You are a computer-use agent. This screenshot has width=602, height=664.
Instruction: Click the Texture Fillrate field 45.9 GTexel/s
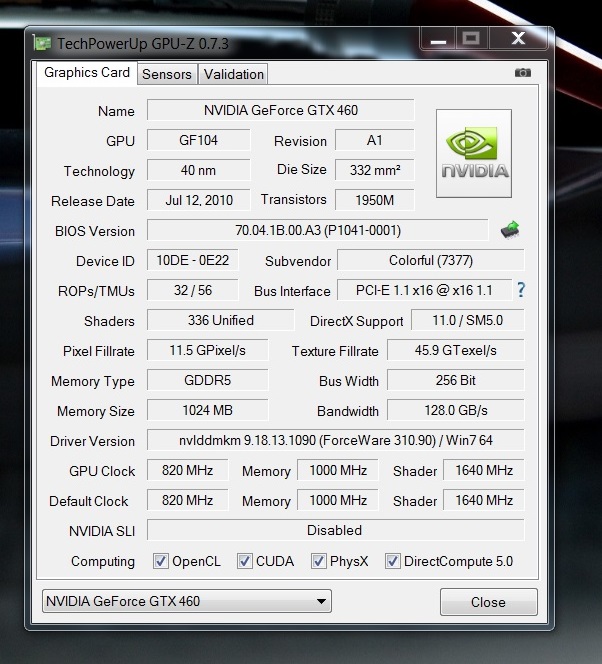(456, 351)
